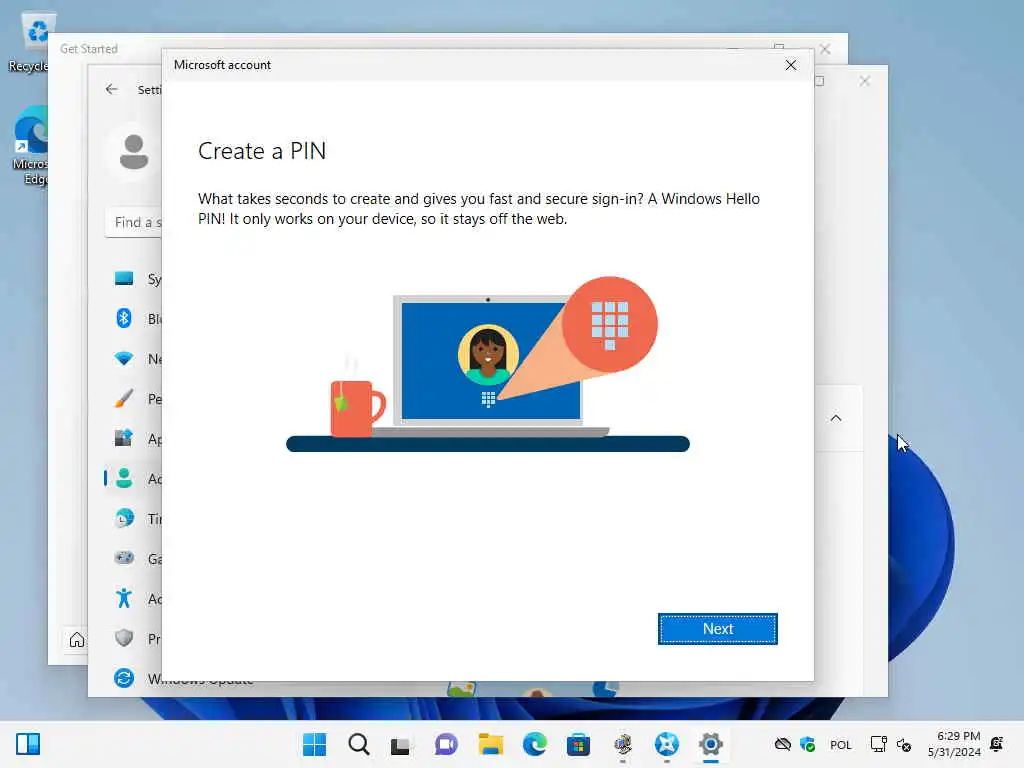
Task: Open File Explorer from the taskbar
Action: (x=490, y=744)
